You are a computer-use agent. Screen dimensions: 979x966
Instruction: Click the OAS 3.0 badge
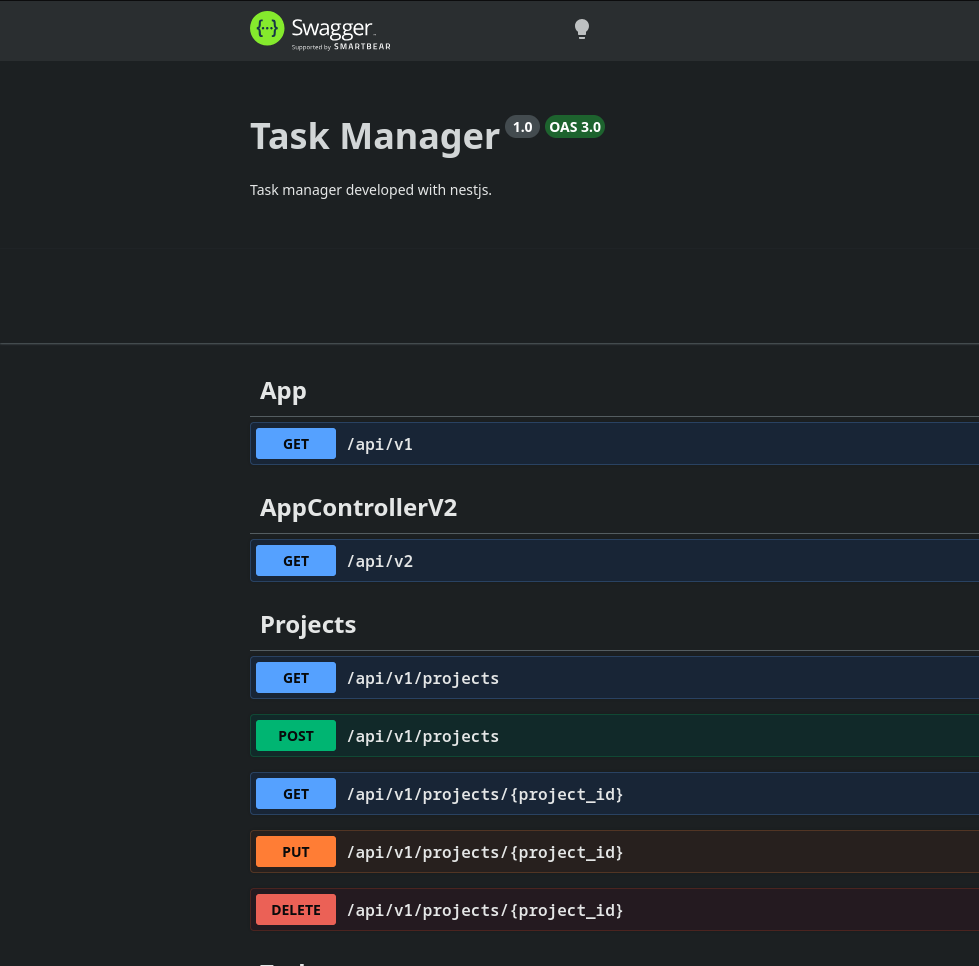(x=575, y=127)
